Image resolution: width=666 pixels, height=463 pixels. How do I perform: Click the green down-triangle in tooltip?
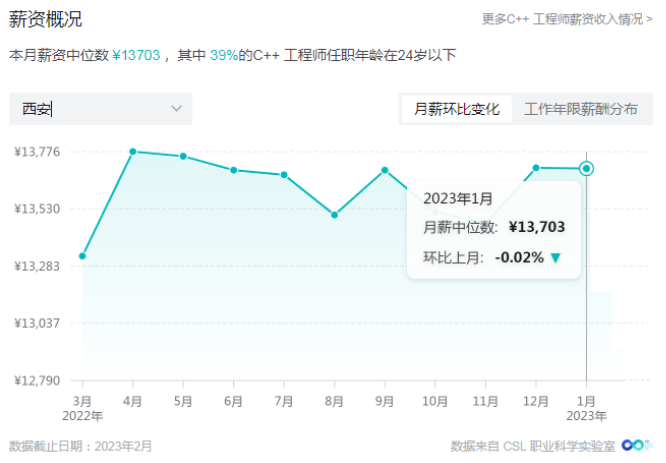click(556, 258)
